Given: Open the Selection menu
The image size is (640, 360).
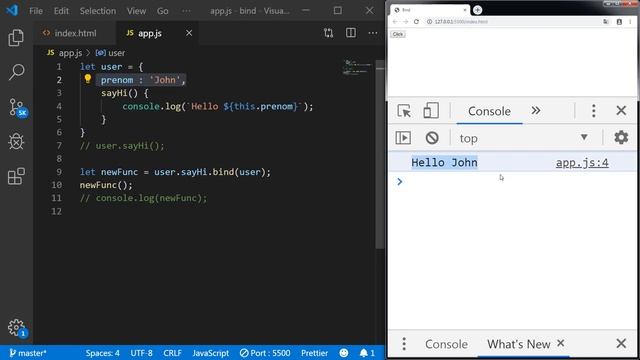Looking at the screenshot, I should [98, 11].
